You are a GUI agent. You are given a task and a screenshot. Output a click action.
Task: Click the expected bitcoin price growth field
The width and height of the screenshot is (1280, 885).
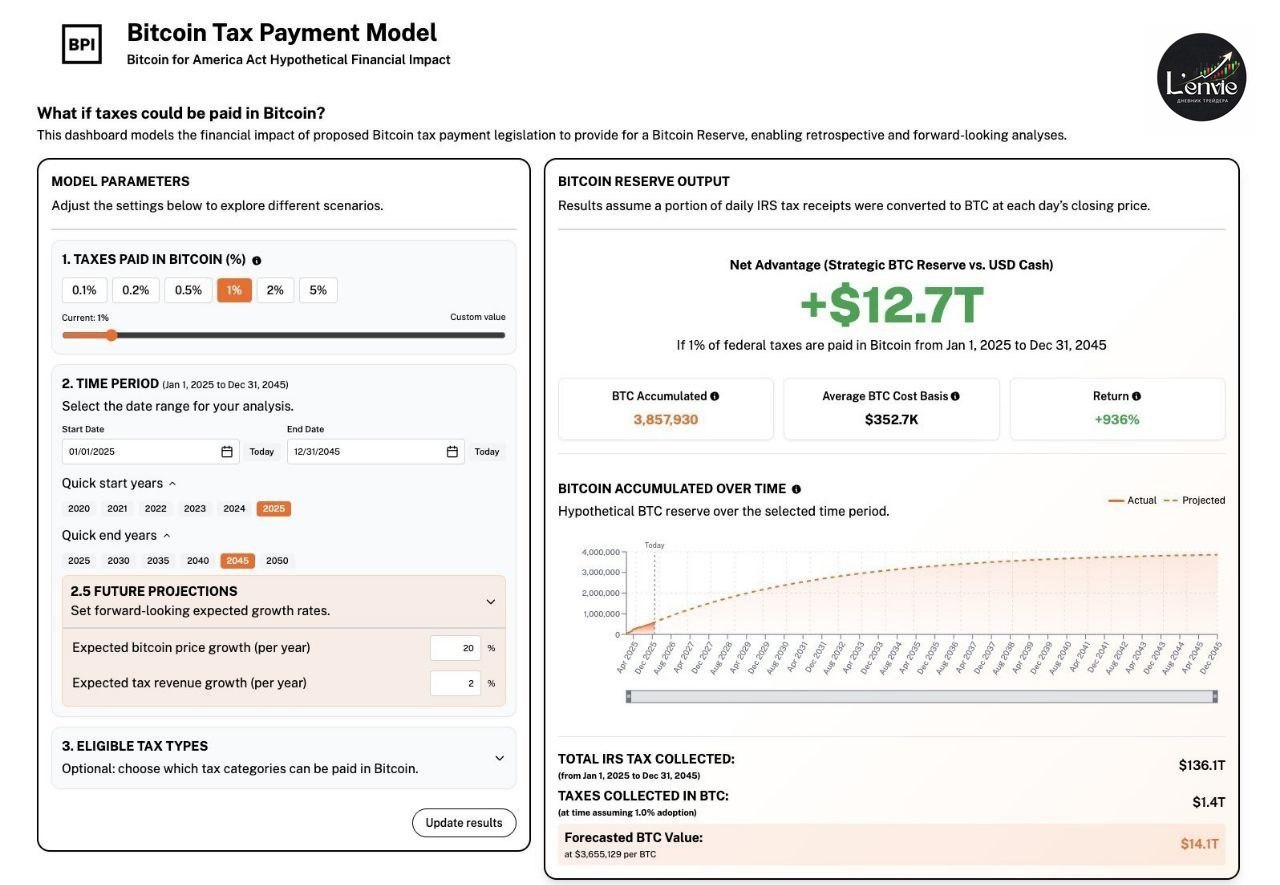coord(456,648)
